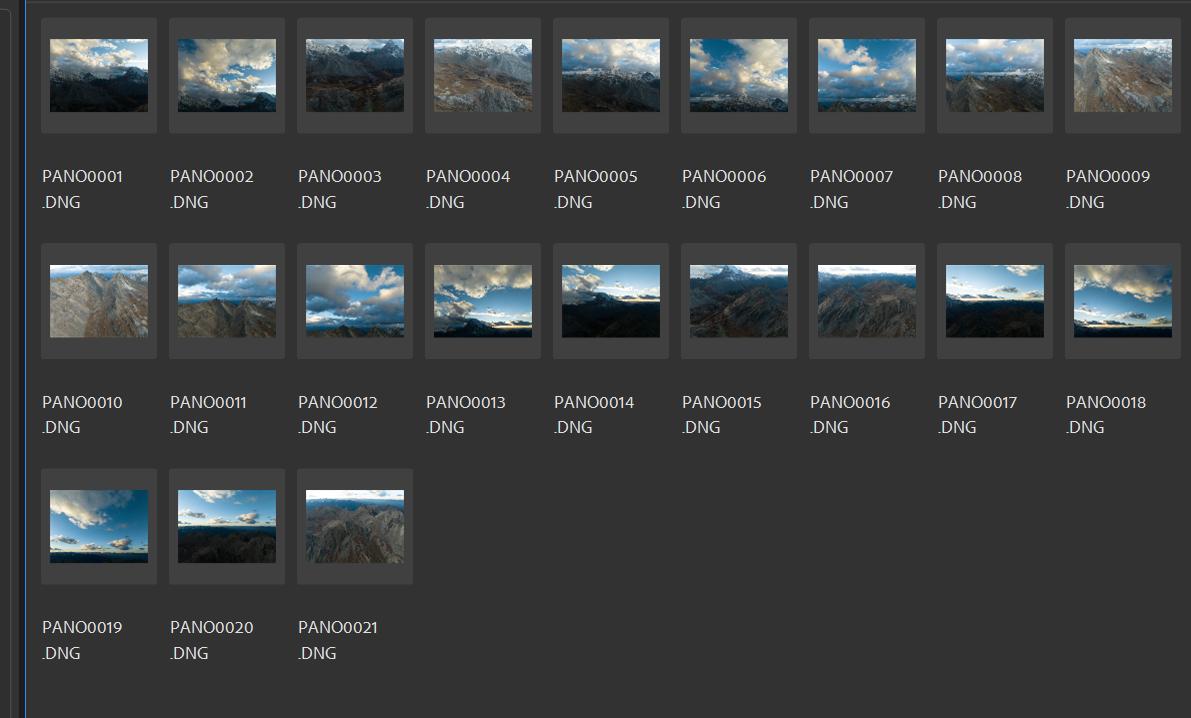Select the PANO0001.DNG thumbnail
Image resolution: width=1191 pixels, height=718 pixels.
[99, 75]
